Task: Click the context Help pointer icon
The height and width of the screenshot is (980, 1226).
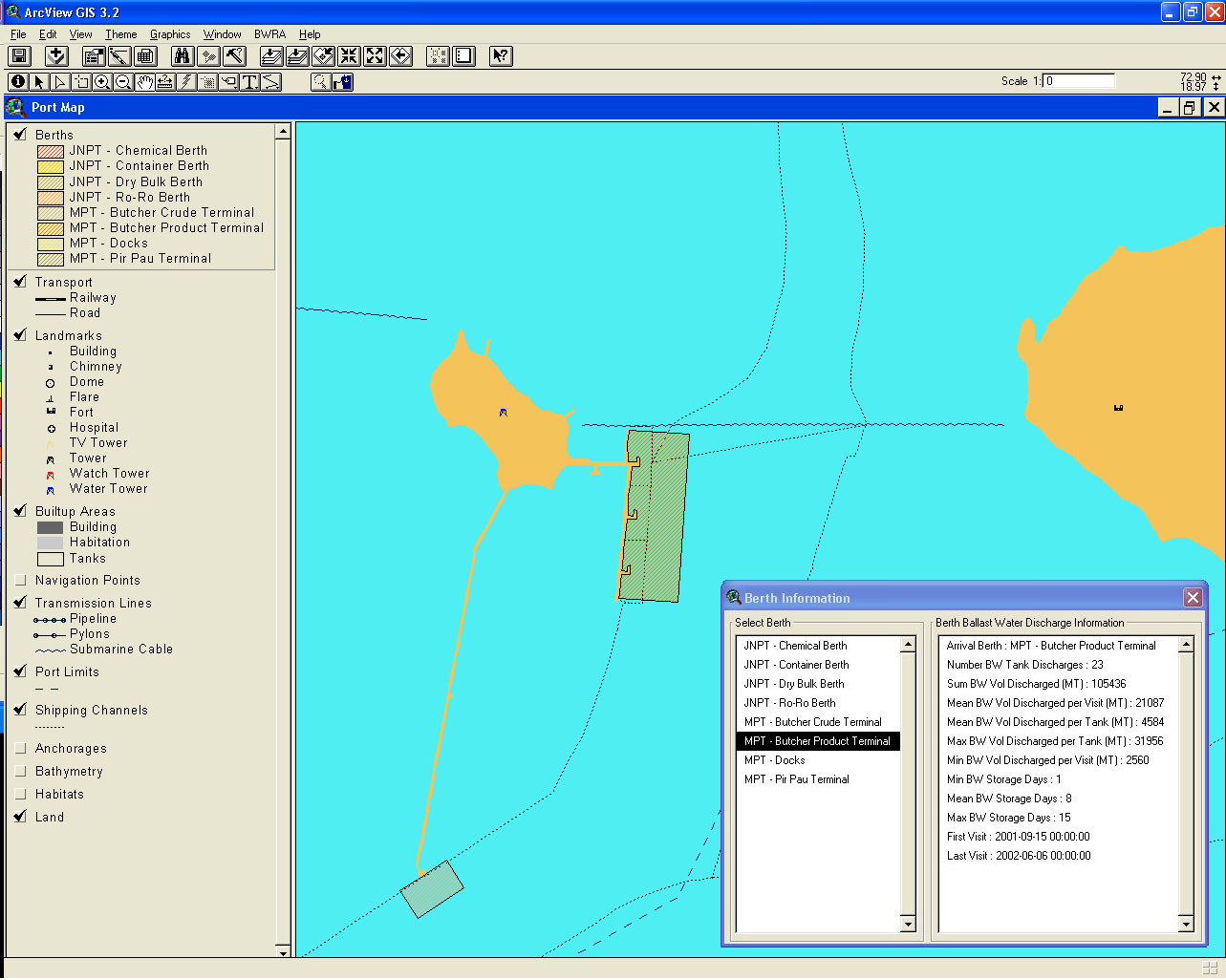Action: pyautogui.click(x=500, y=56)
